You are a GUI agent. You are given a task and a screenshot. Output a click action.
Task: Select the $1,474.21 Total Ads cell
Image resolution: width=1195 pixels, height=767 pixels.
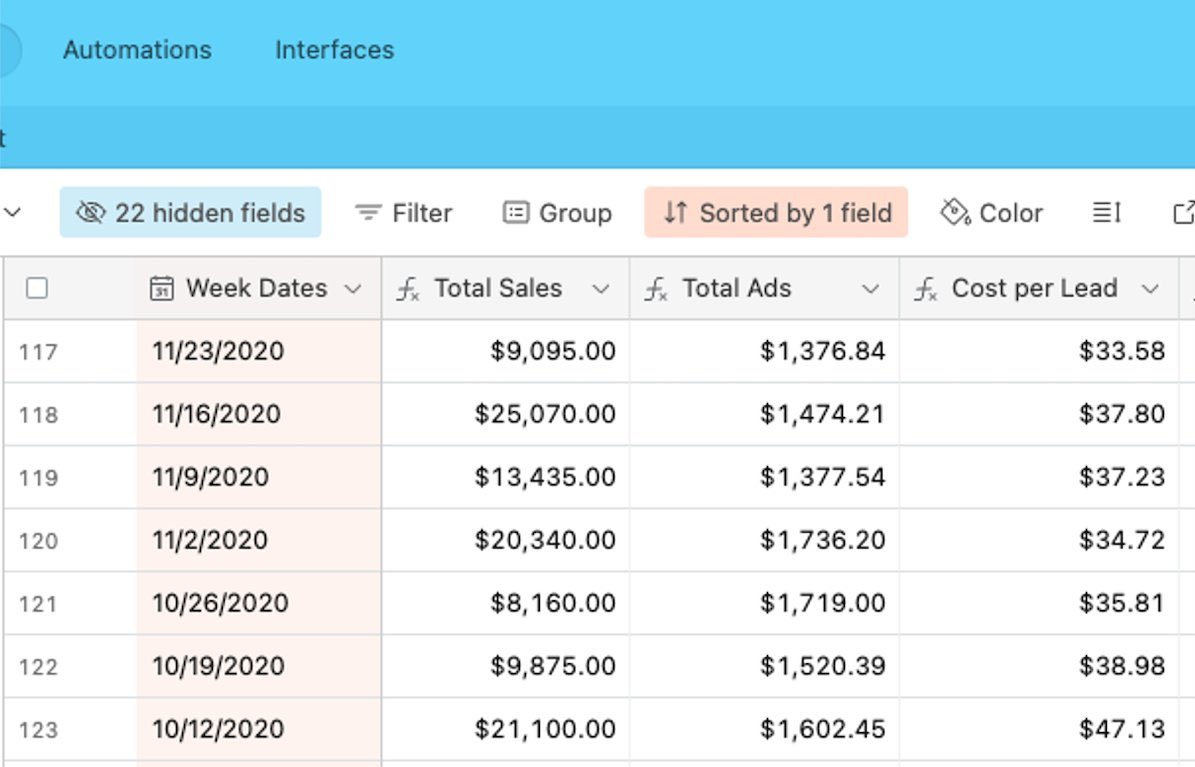764,414
